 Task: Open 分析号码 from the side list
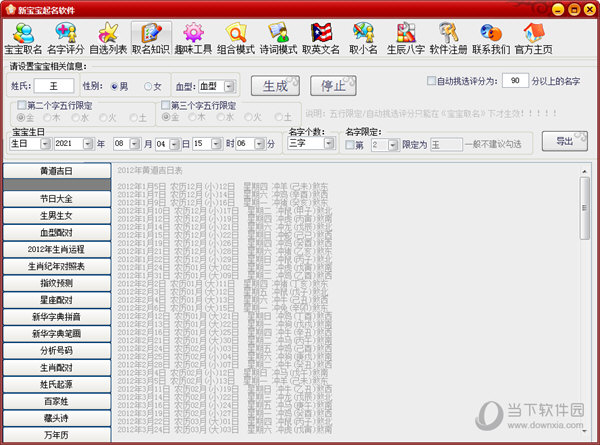57,350
